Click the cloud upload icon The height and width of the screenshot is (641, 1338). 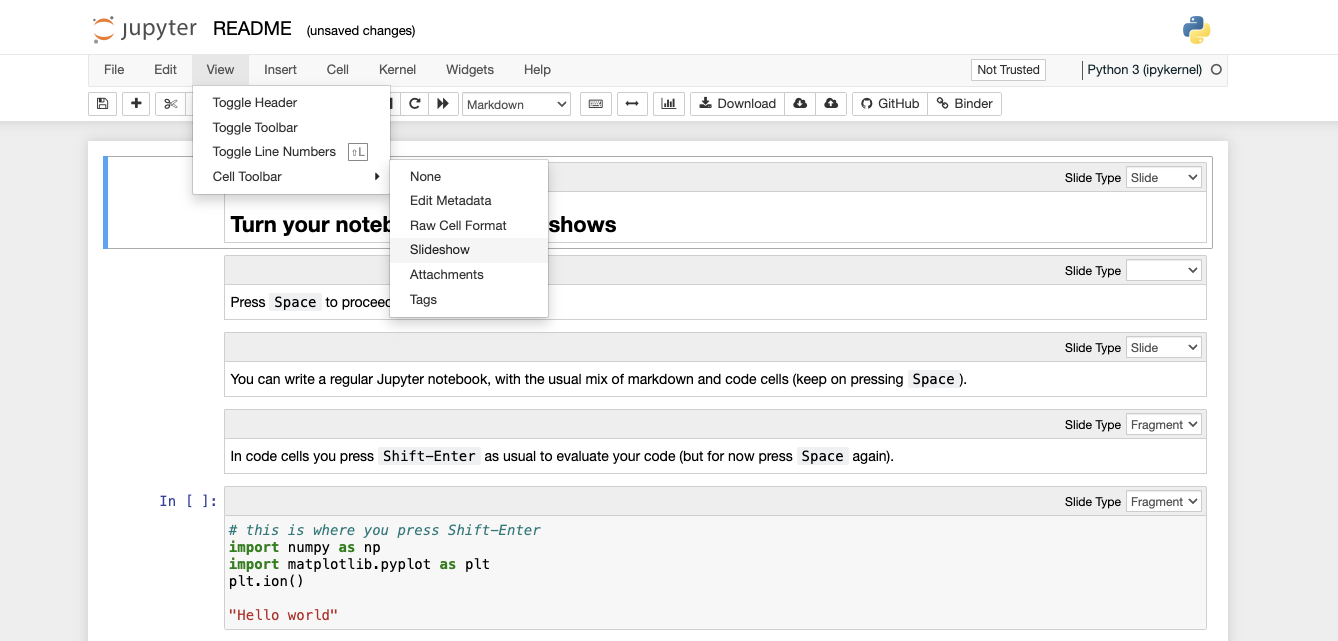[831, 104]
